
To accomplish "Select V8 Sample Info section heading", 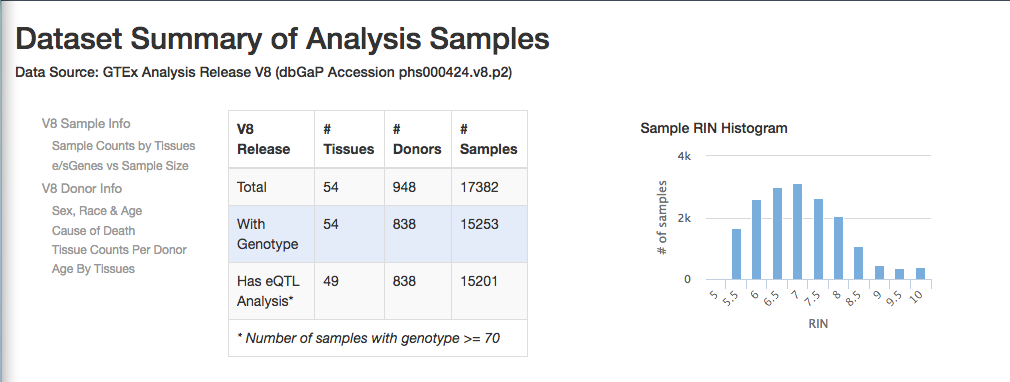I will coord(86,124).
